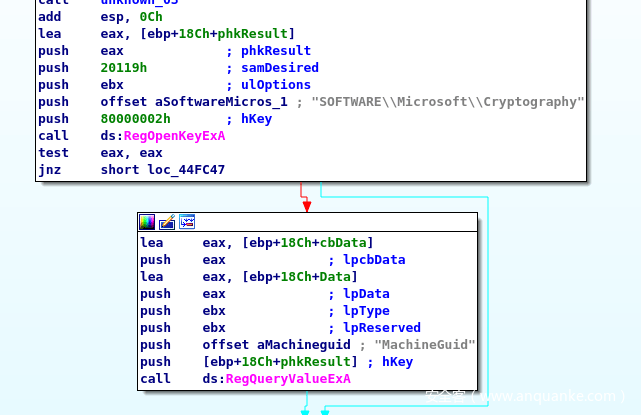Click the aMachineguid offset operand
This screenshot has height=415, width=641.
[x=304, y=345]
